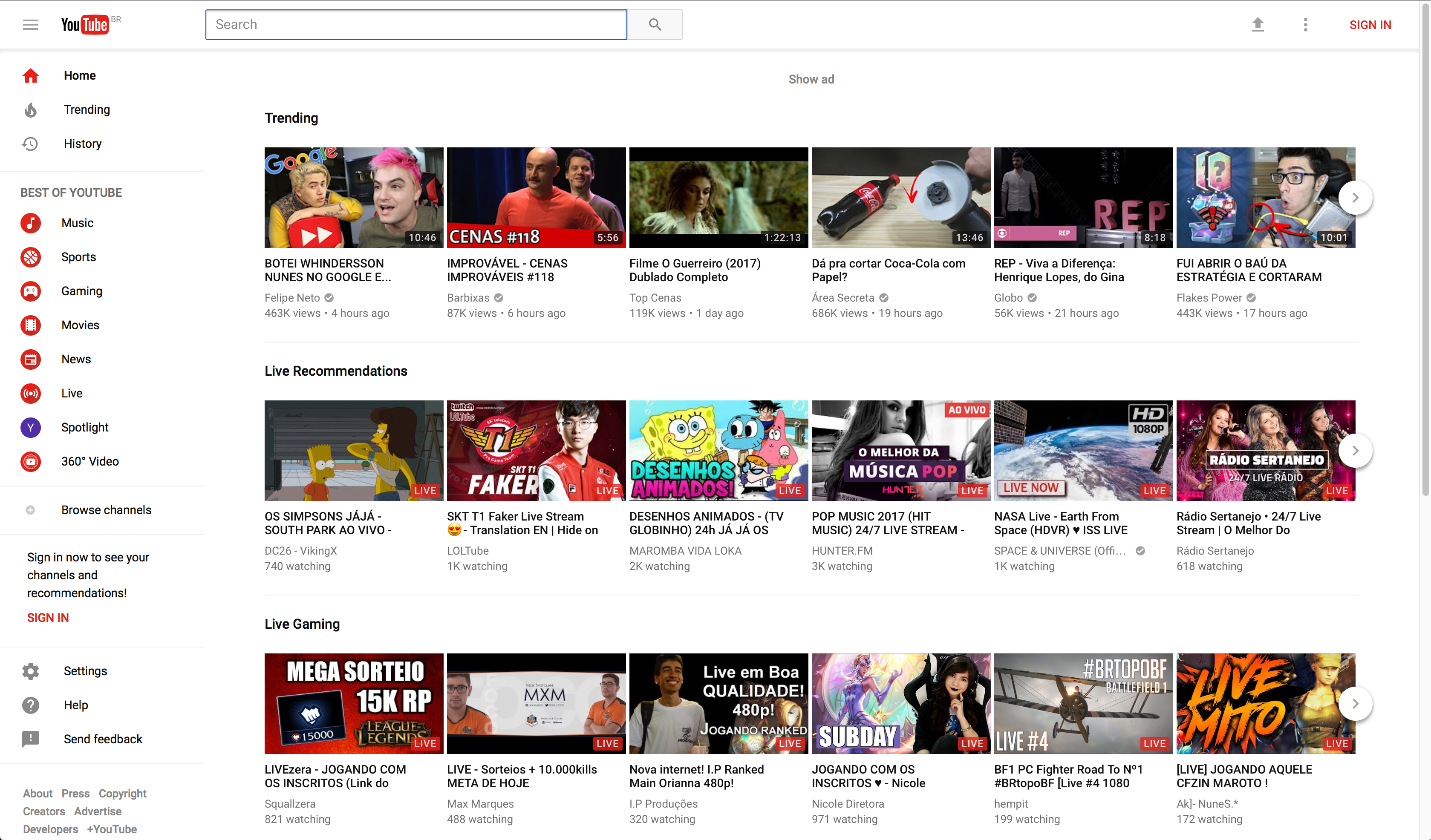Click the search magnifier button

655,24
